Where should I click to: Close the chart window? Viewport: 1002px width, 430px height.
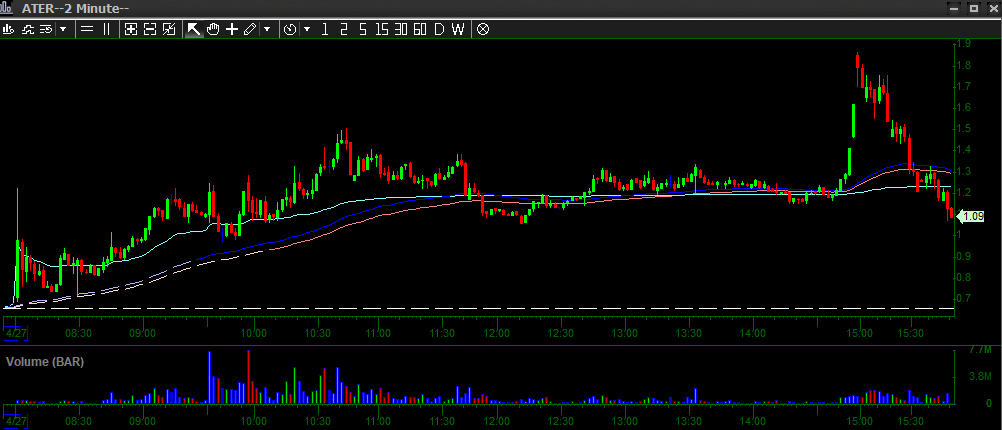pos(992,8)
